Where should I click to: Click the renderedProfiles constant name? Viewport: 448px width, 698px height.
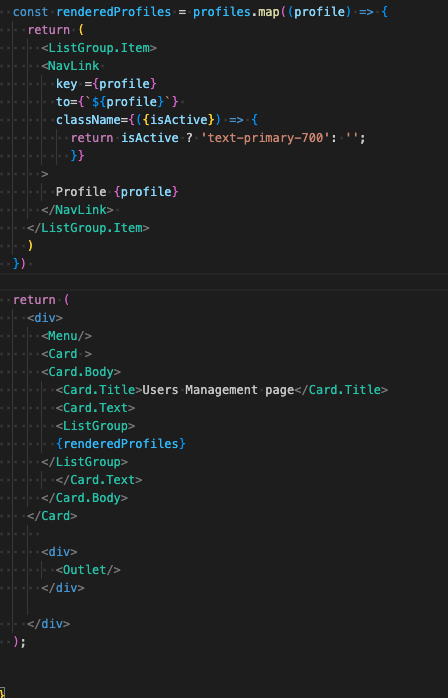(114, 12)
